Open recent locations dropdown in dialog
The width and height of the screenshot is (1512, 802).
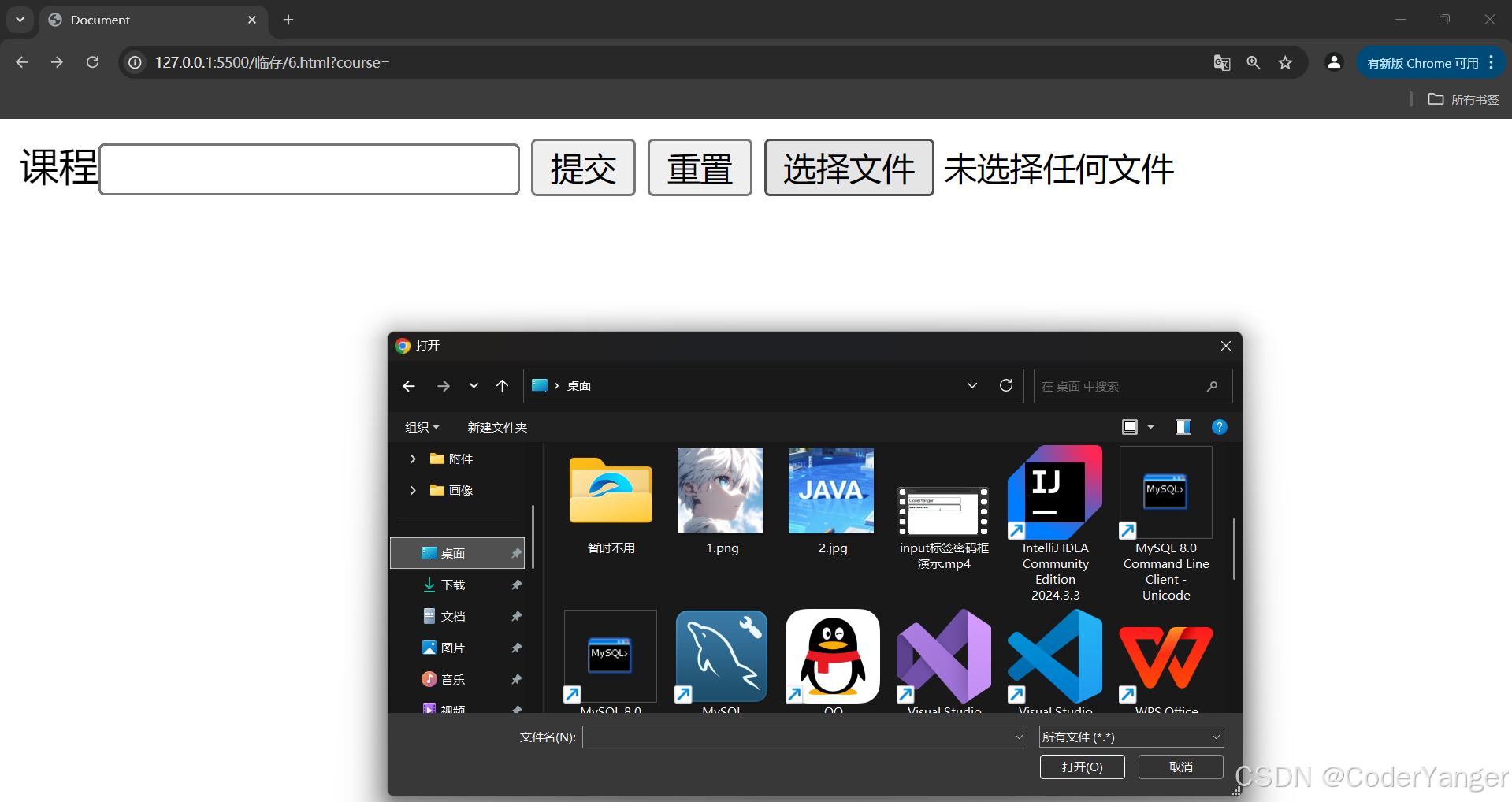474,386
